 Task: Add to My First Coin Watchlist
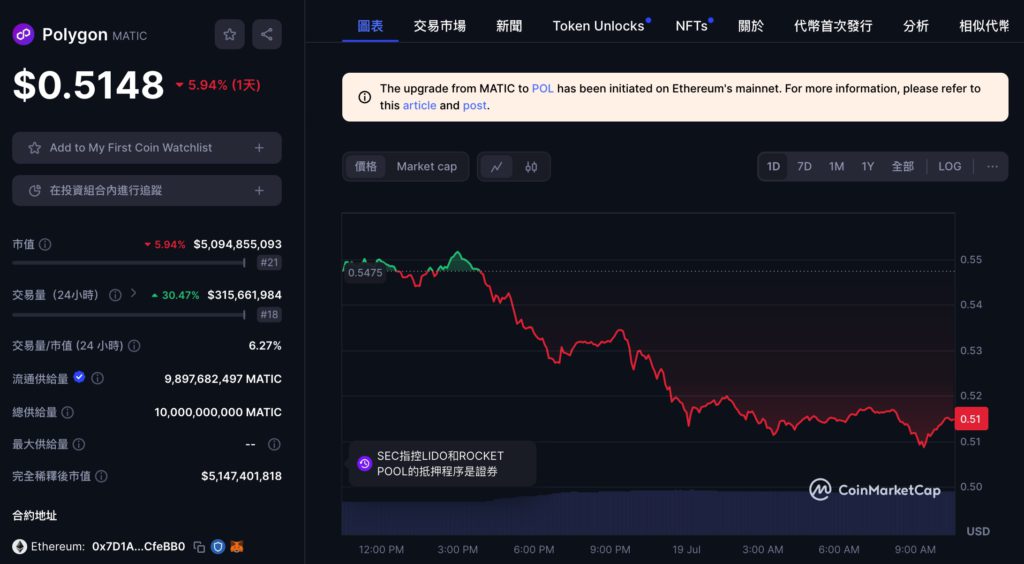click(147, 148)
